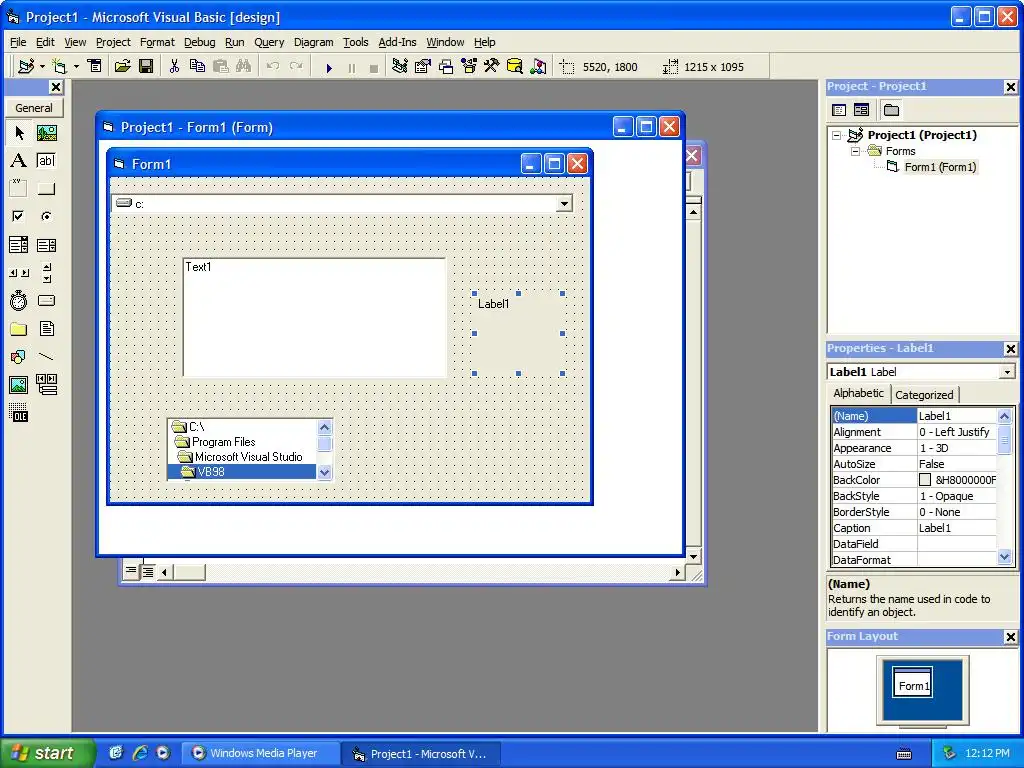Collapse Forms folder node

pyautogui.click(x=855, y=151)
